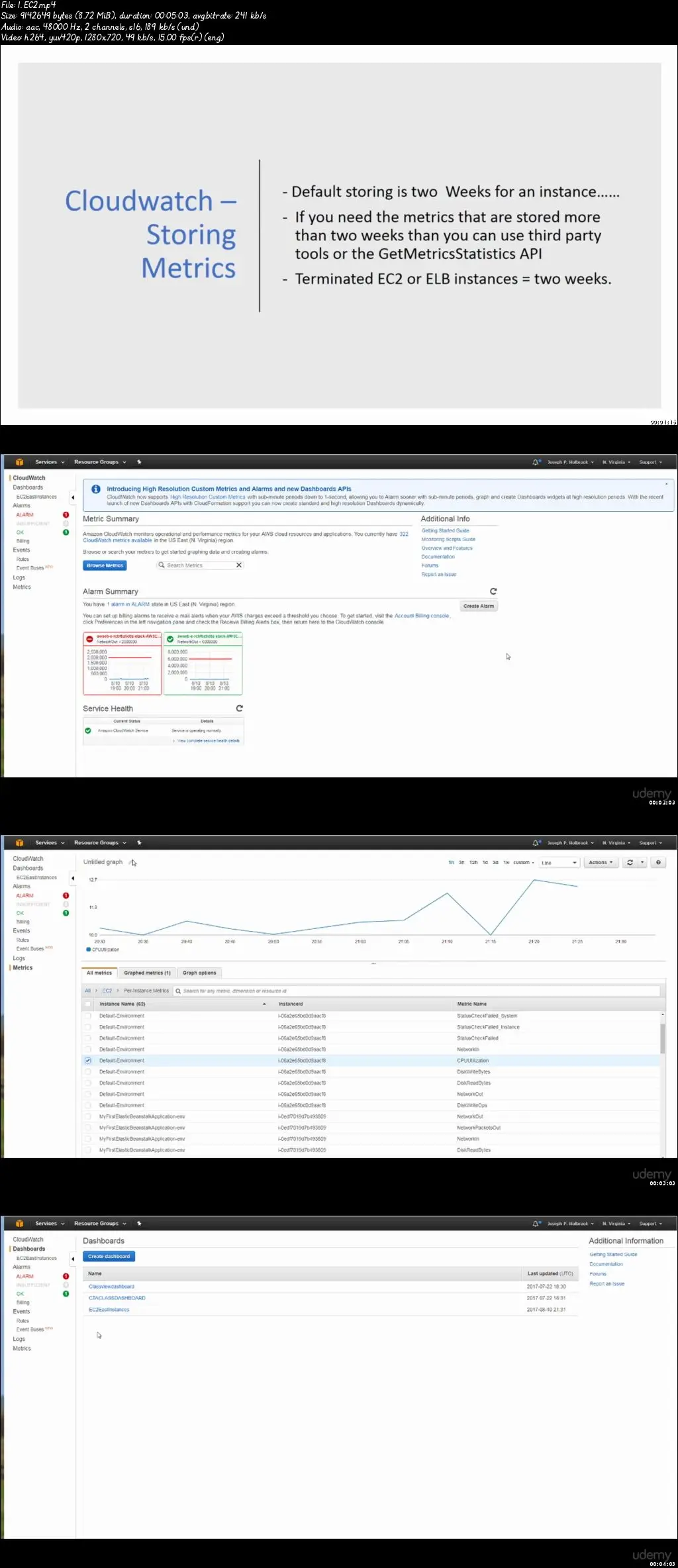Image resolution: width=678 pixels, height=1568 pixels.
Task: Open the auto-refresh caret beside the refresh icon
Action: (x=642, y=862)
